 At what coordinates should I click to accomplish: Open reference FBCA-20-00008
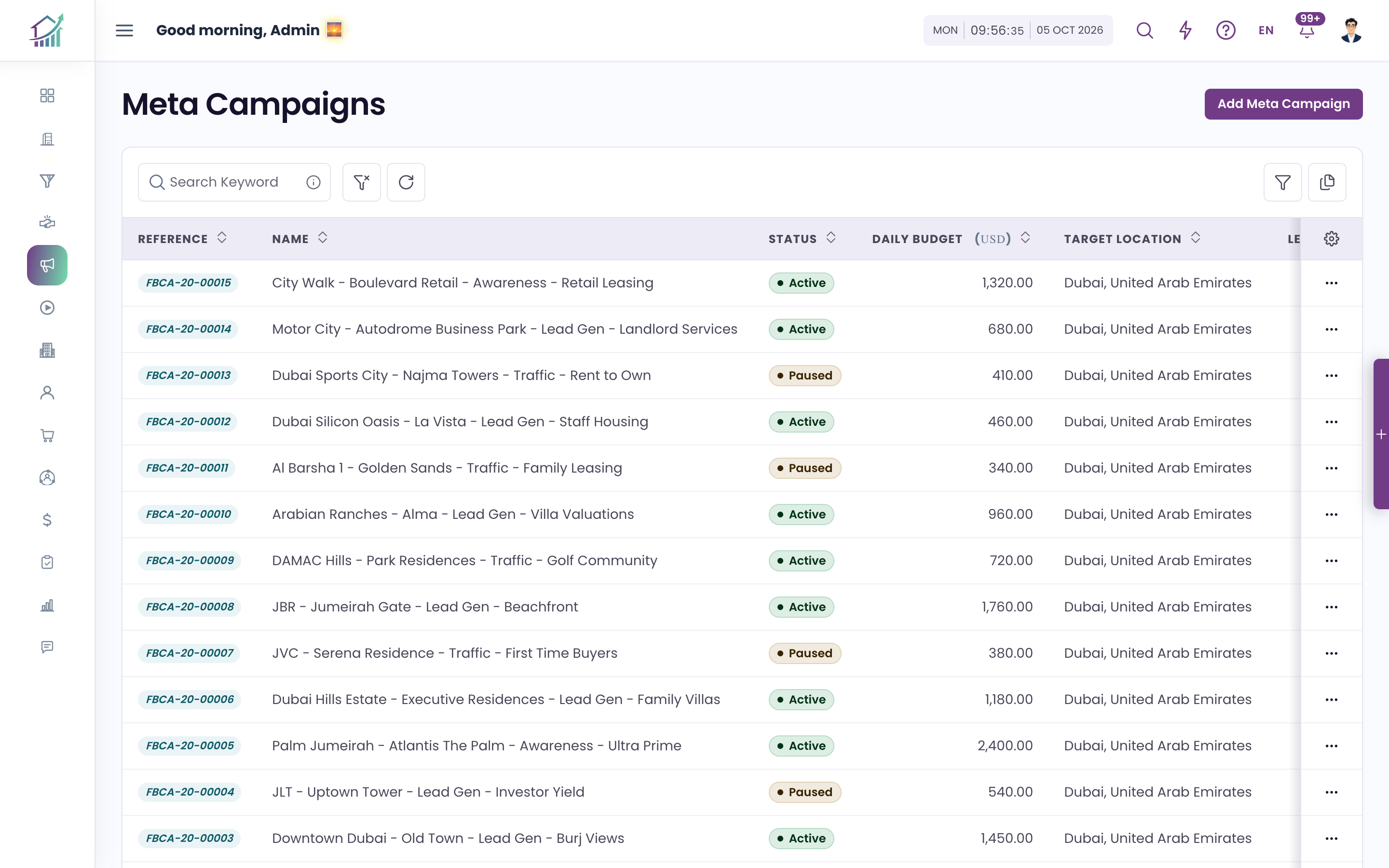pyautogui.click(x=190, y=607)
